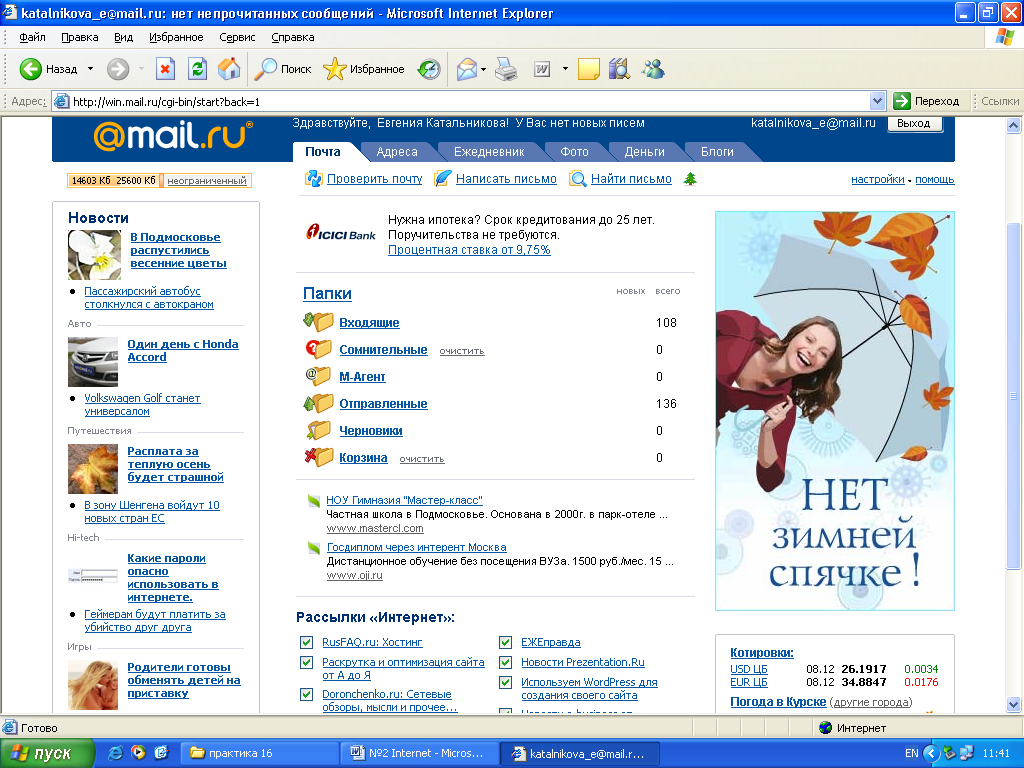Screen dimensions: 1024x768
Task: Switch to №2 Internet Word taskbar button
Action: (419, 753)
